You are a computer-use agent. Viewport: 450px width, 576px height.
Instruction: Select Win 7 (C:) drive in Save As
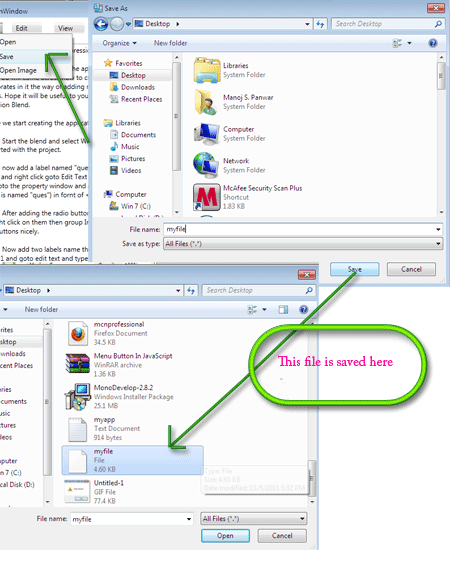click(x=130, y=206)
